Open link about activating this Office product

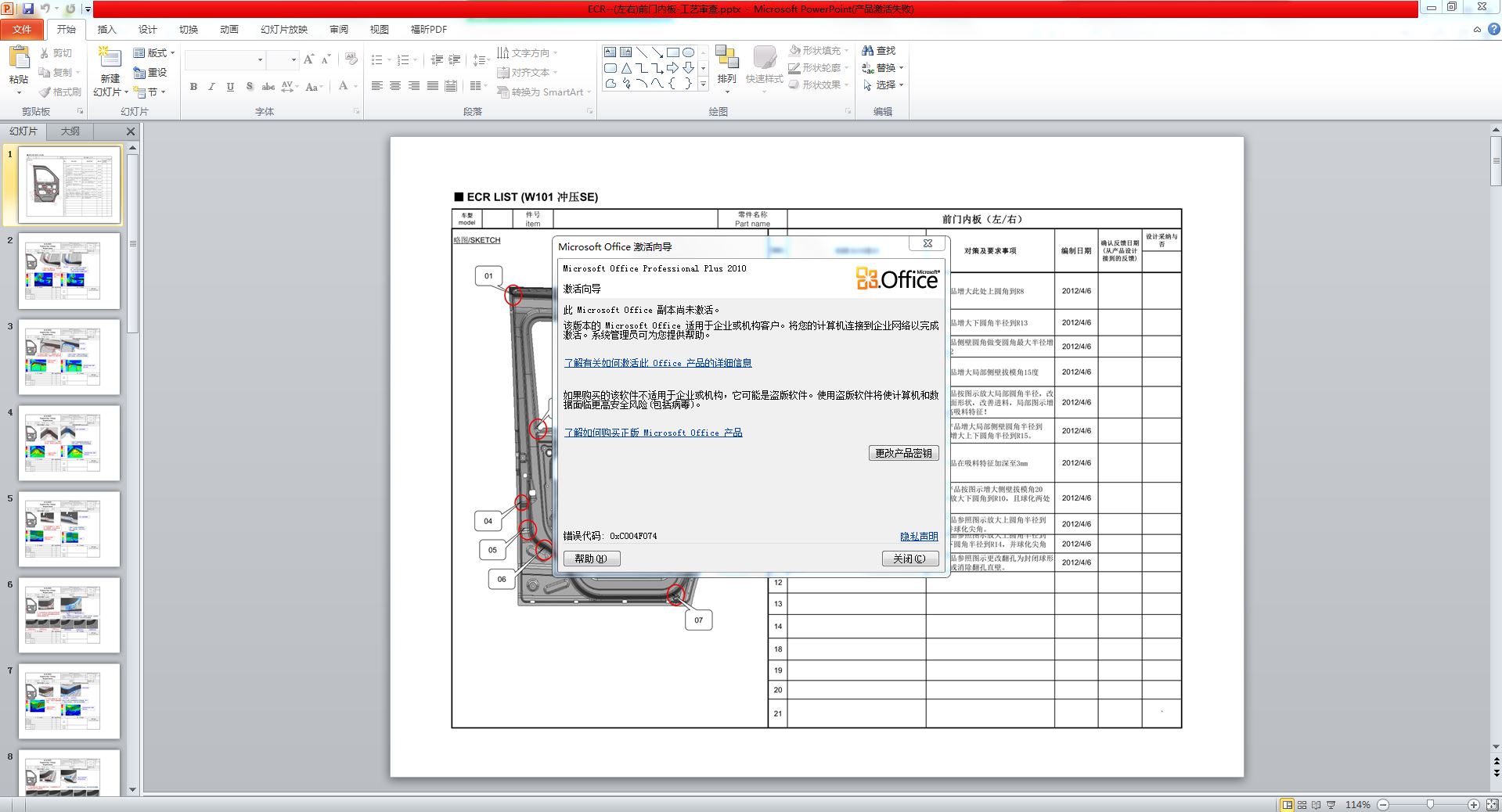coord(657,363)
